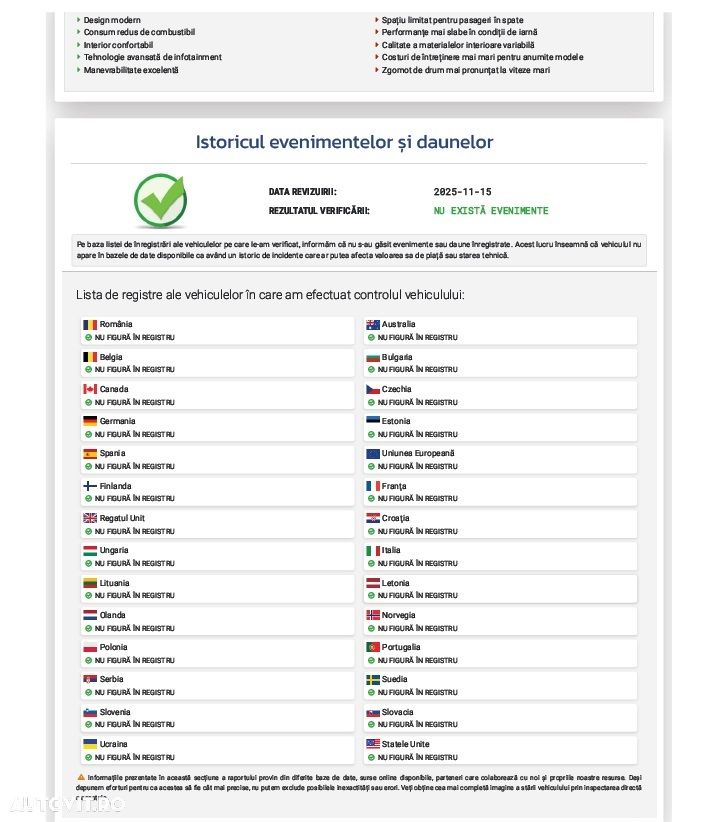The image size is (722, 822).
Task: Select the Ucraina registry entry
Action: point(217,750)
